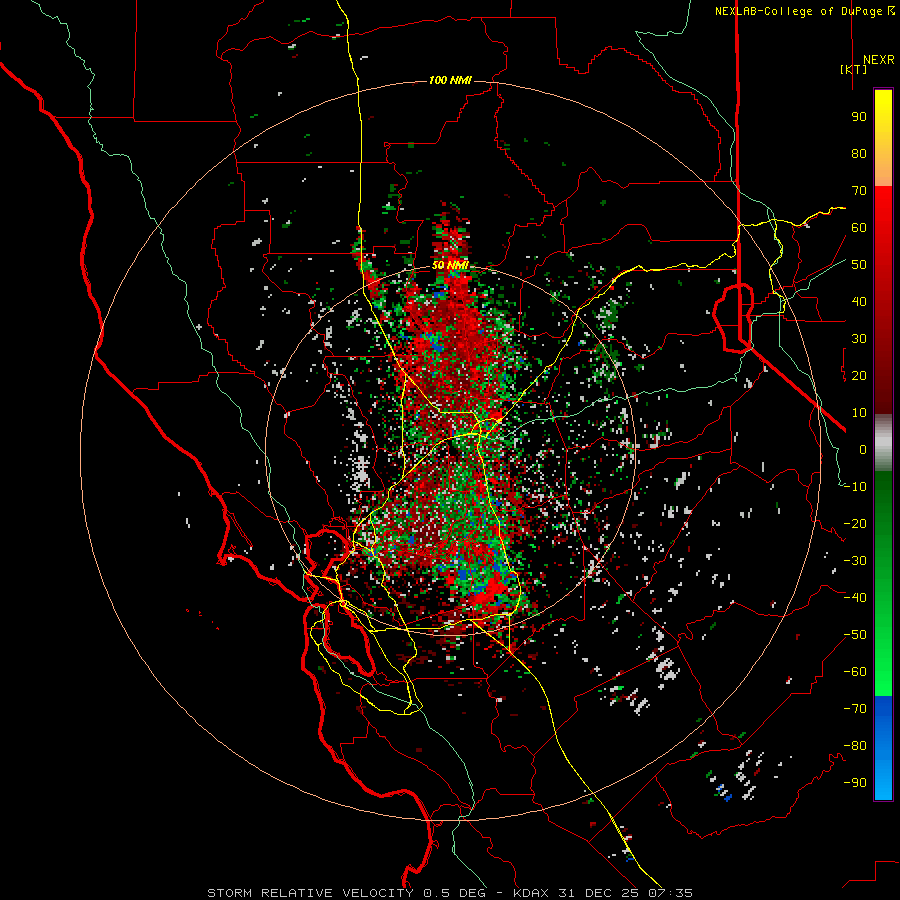Click the 40 value on velocity scale
This screenshot has width=900, height=900.
tap(859, 301)
